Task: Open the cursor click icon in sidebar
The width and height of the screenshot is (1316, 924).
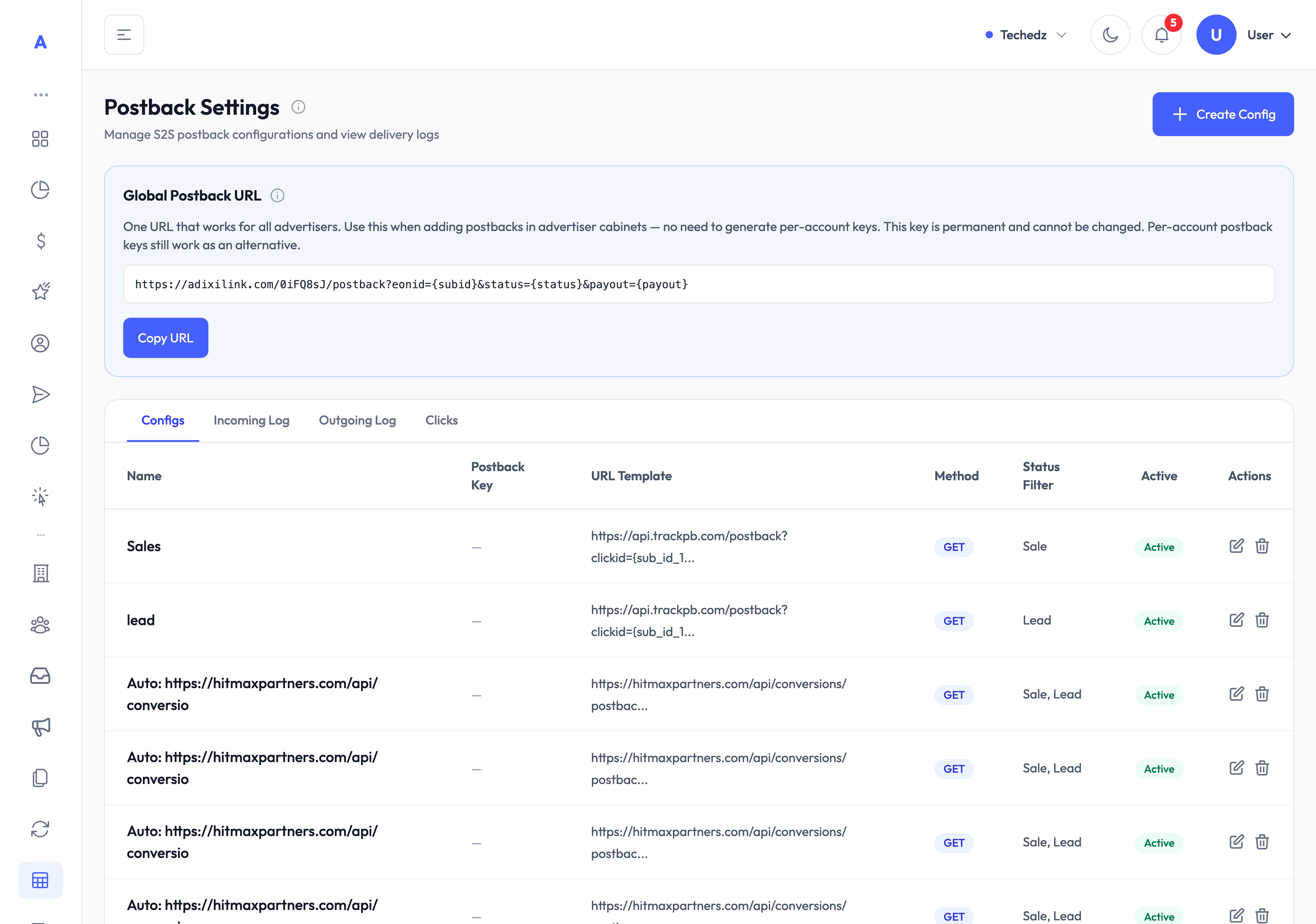Action: [40, 496]
